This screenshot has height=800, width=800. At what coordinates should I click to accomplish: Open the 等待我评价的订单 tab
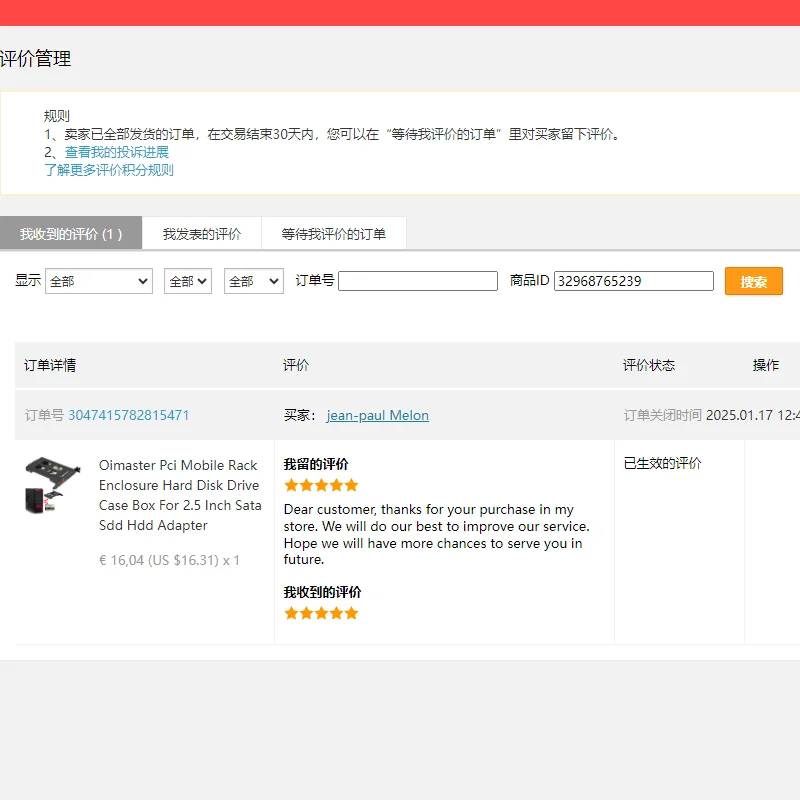click(333, 234)
